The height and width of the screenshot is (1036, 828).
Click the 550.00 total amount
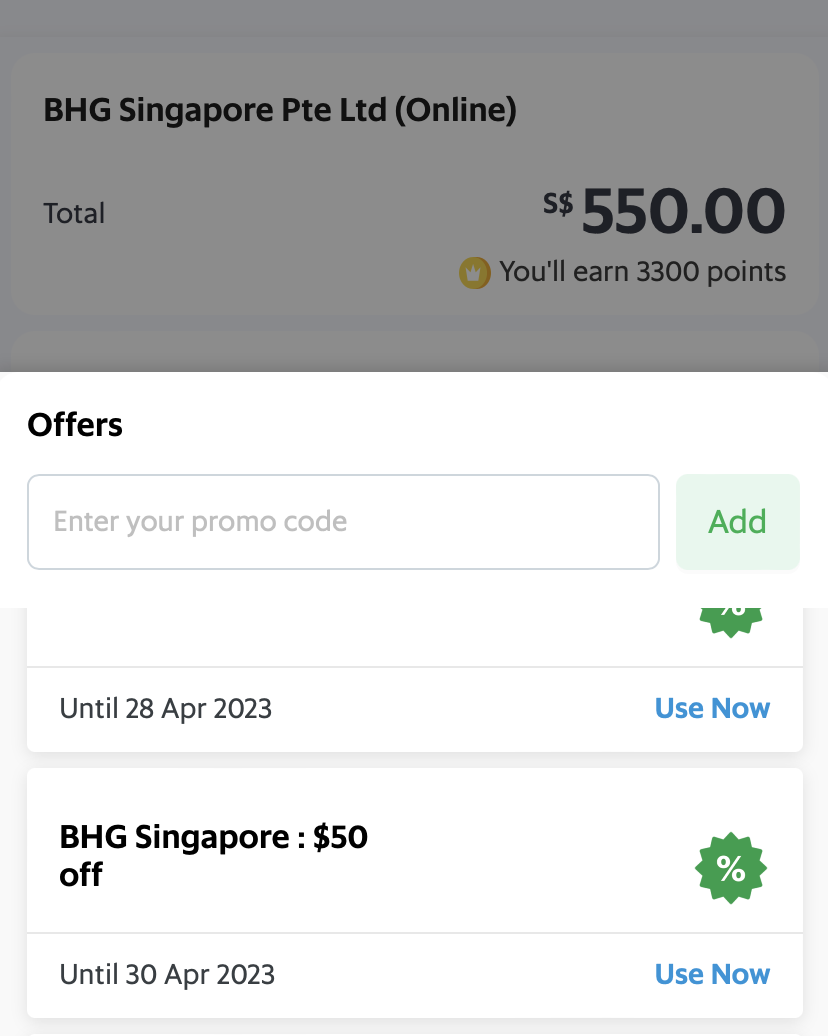pyautogui.click(x=683, y=212)
